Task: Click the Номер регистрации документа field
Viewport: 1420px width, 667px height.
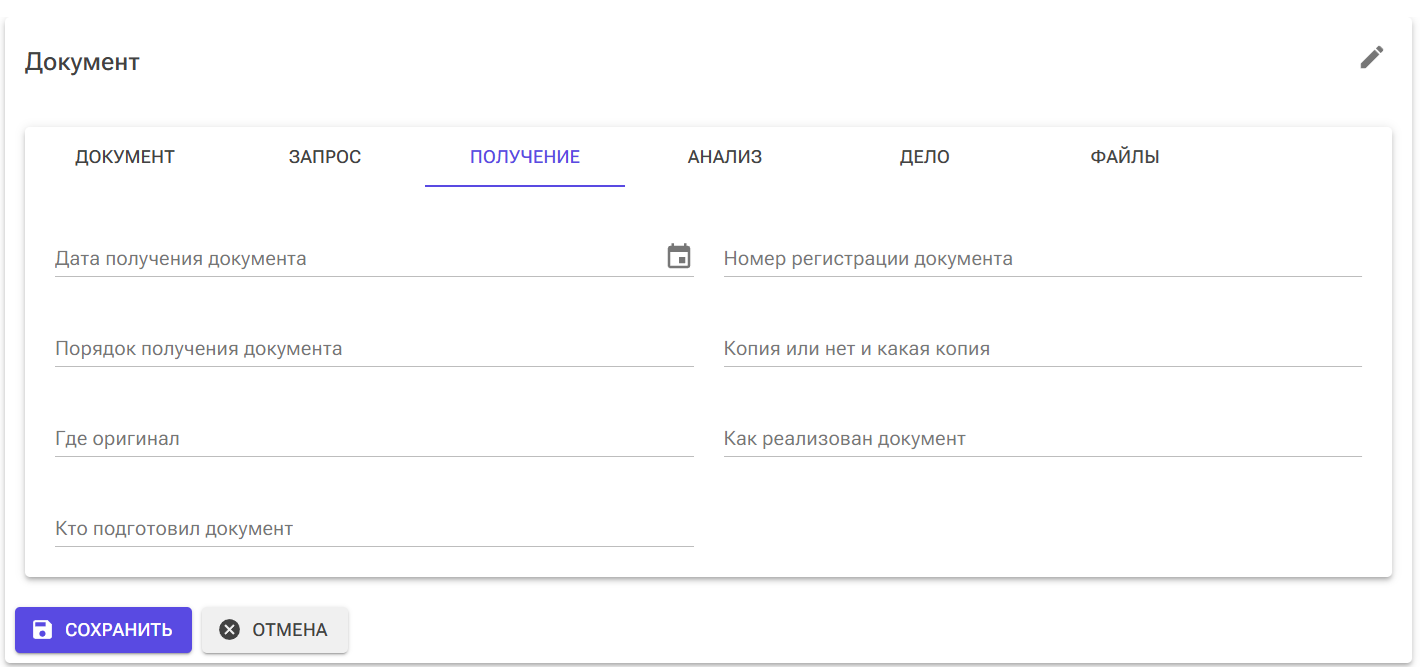Action: 1042,259
